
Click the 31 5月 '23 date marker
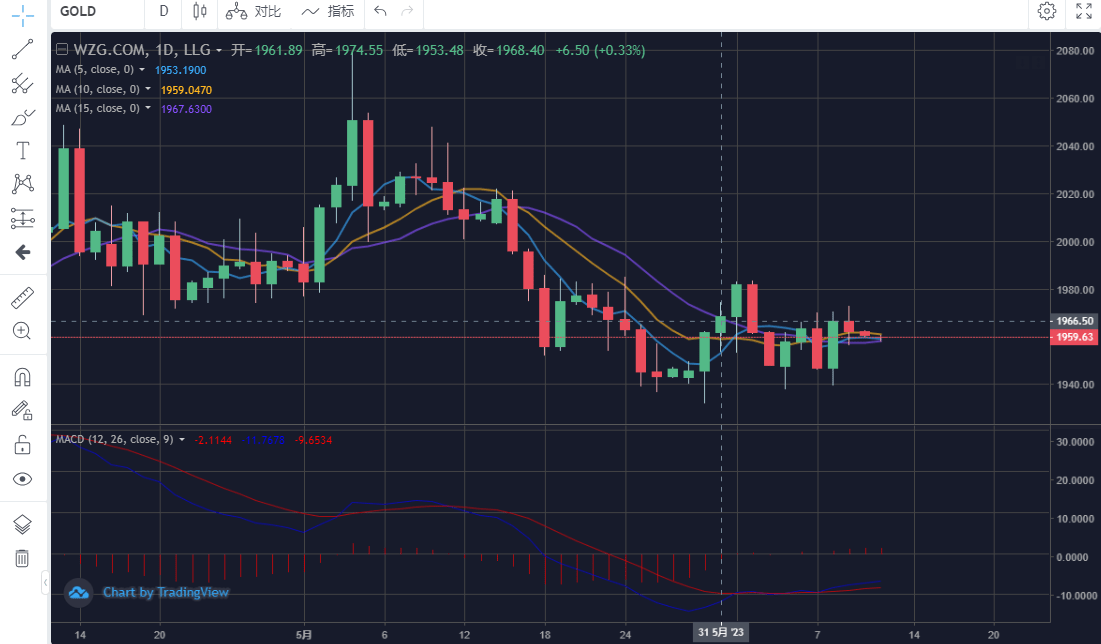pyautogui.click(x=720, y=633)
